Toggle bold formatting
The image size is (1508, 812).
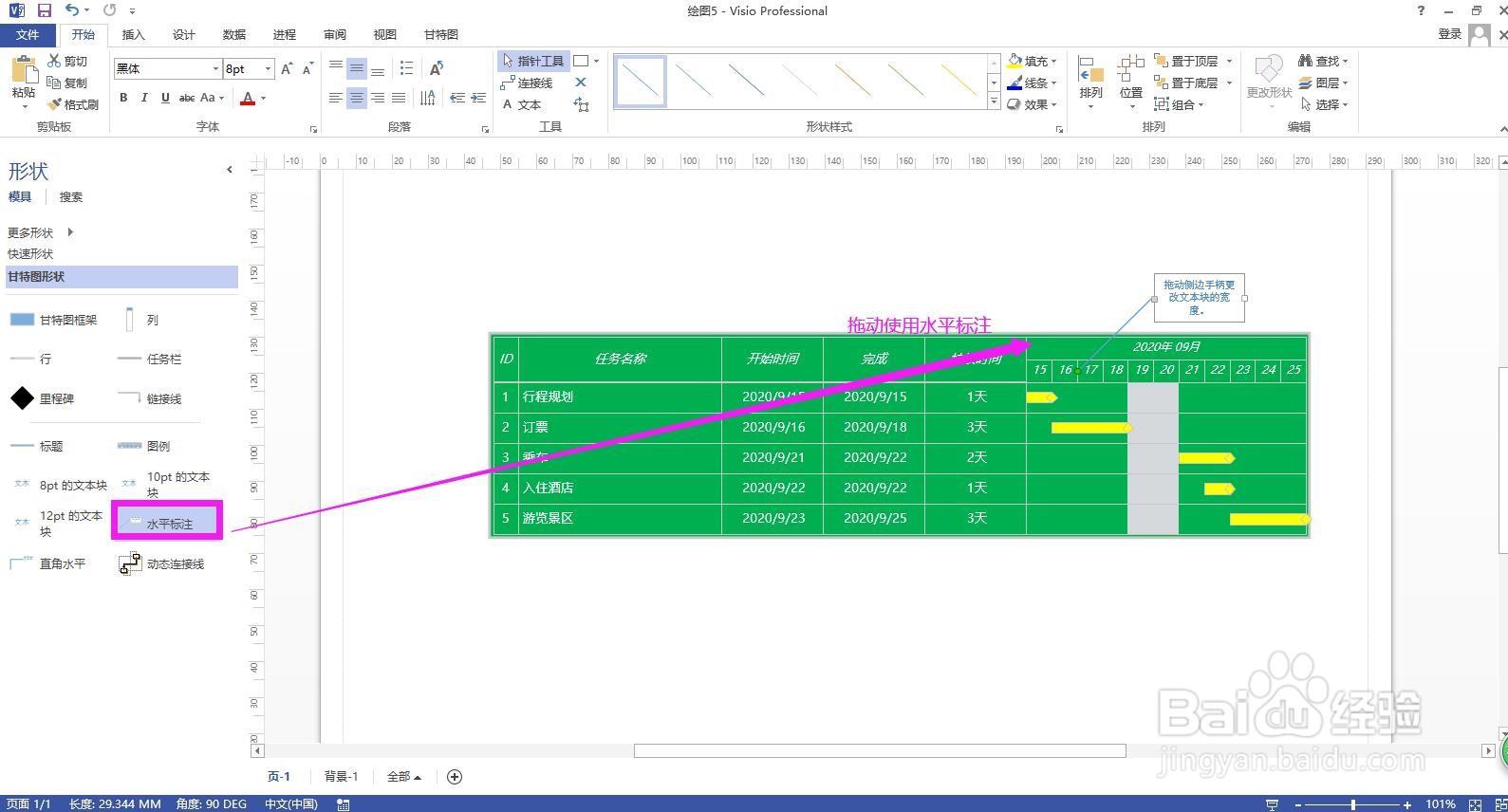point(123,98)
